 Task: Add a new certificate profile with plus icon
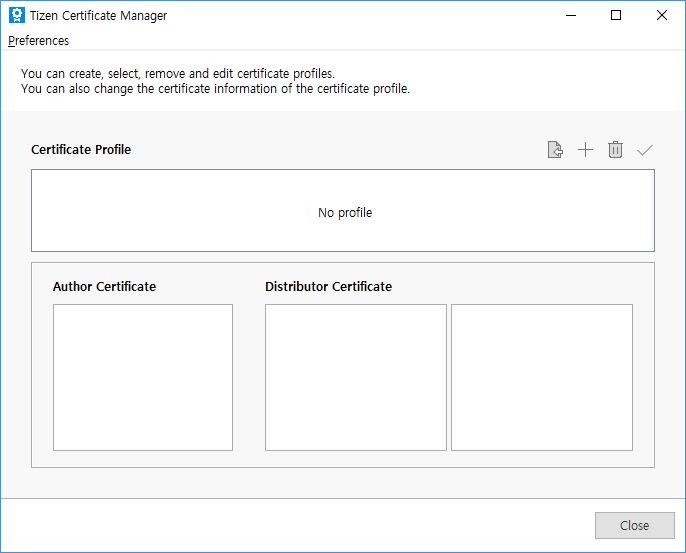pos(585,150)
